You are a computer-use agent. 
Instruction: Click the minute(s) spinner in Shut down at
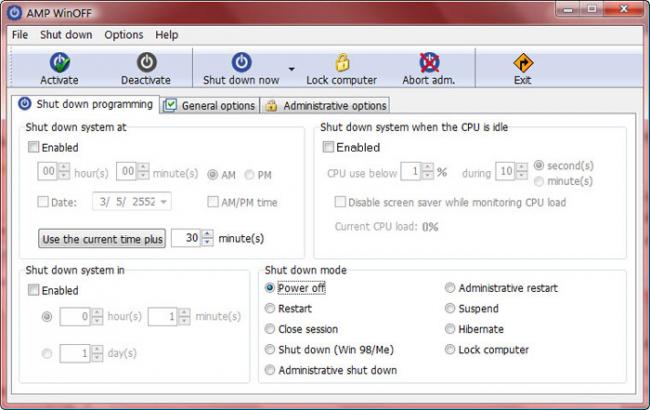point(143,171)
